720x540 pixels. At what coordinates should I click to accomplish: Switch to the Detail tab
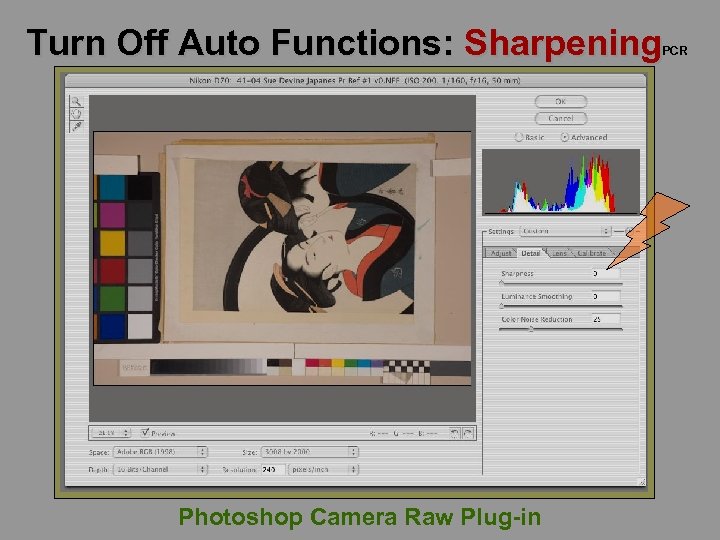530,253
